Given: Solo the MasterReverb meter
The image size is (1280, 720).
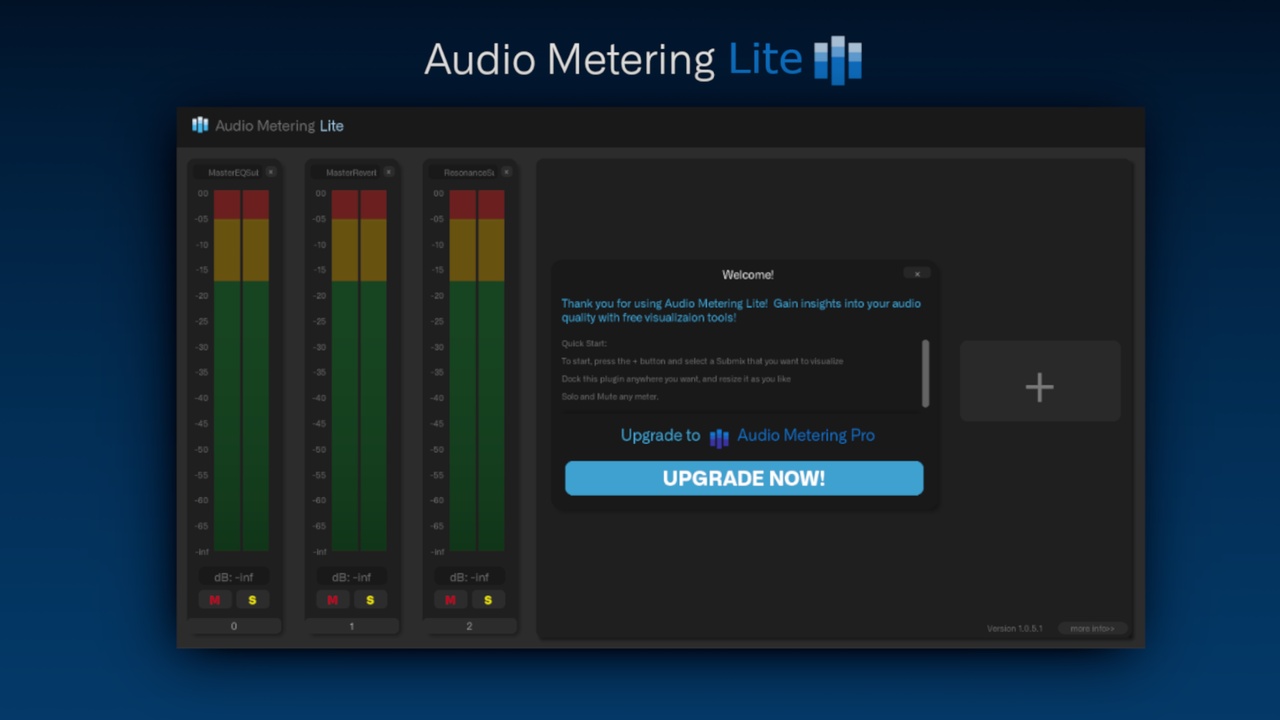Looking at the screenshot, I should pyautogui.click(x=370, y=600).
